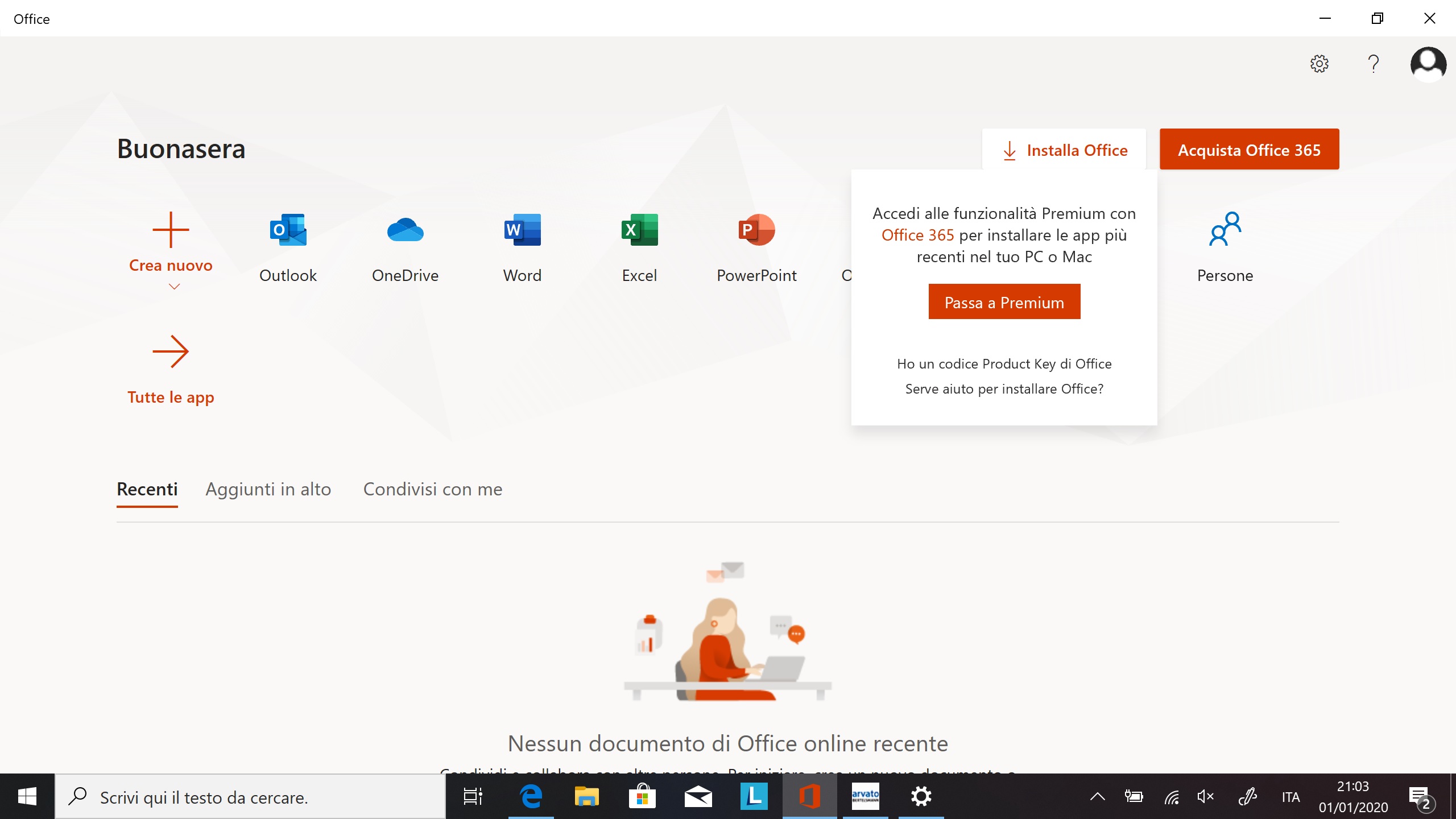Click Ho un codice Product Key link
1456x819 pixels.
[x=1004, y=363]
